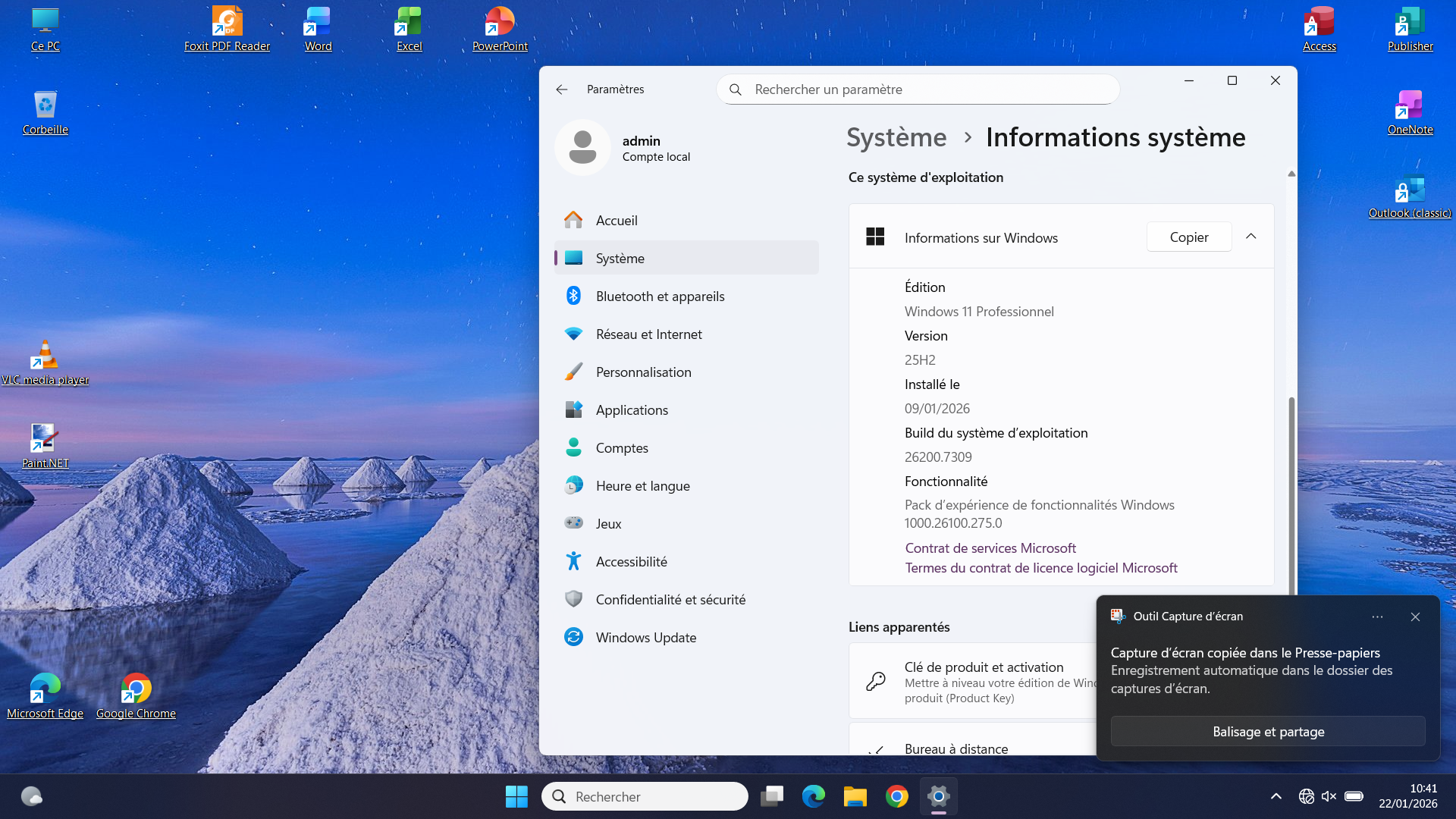The image size is (1456, 819).
Task: Open the notification's three-dot options menu
Action: tap(1377, 617)
